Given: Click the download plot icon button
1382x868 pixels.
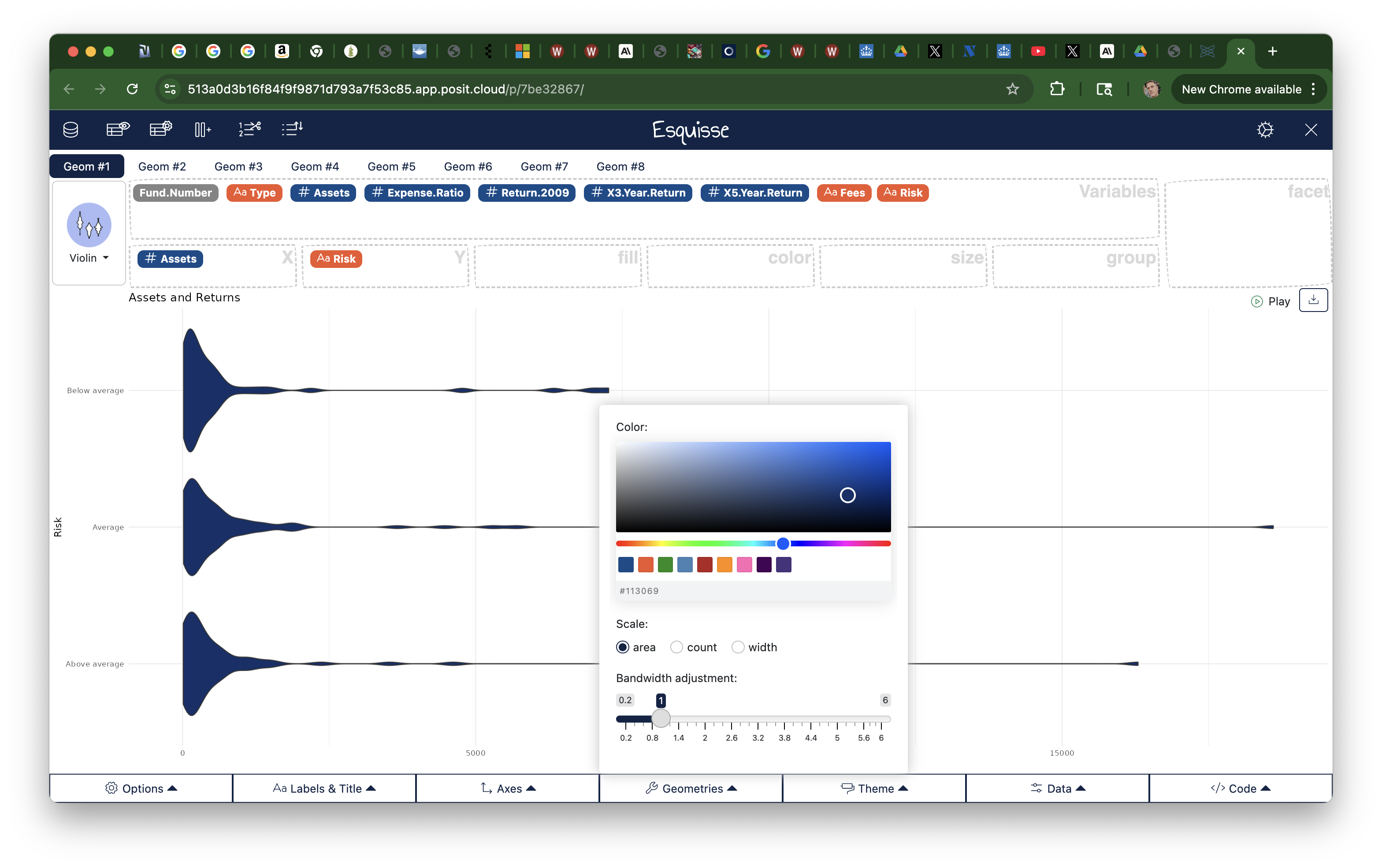Looking at the screenshot, I should pyautogui.click(x=1313, y=300).
